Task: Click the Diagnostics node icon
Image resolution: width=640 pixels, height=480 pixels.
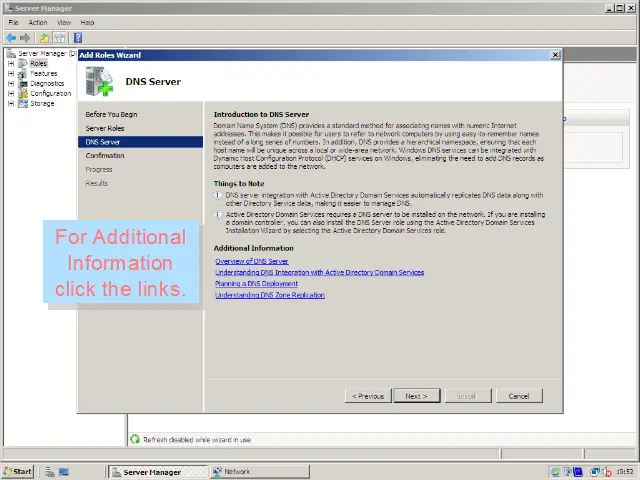Action: 23,83
